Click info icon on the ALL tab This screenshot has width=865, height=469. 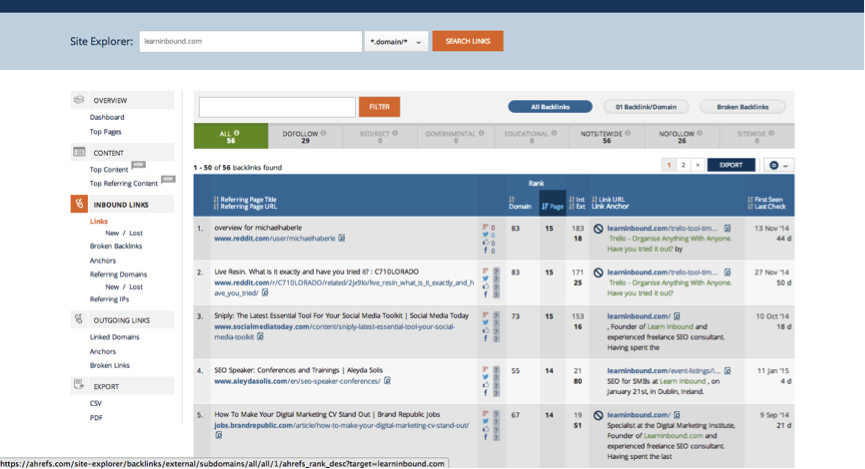[x=237, y=133]
